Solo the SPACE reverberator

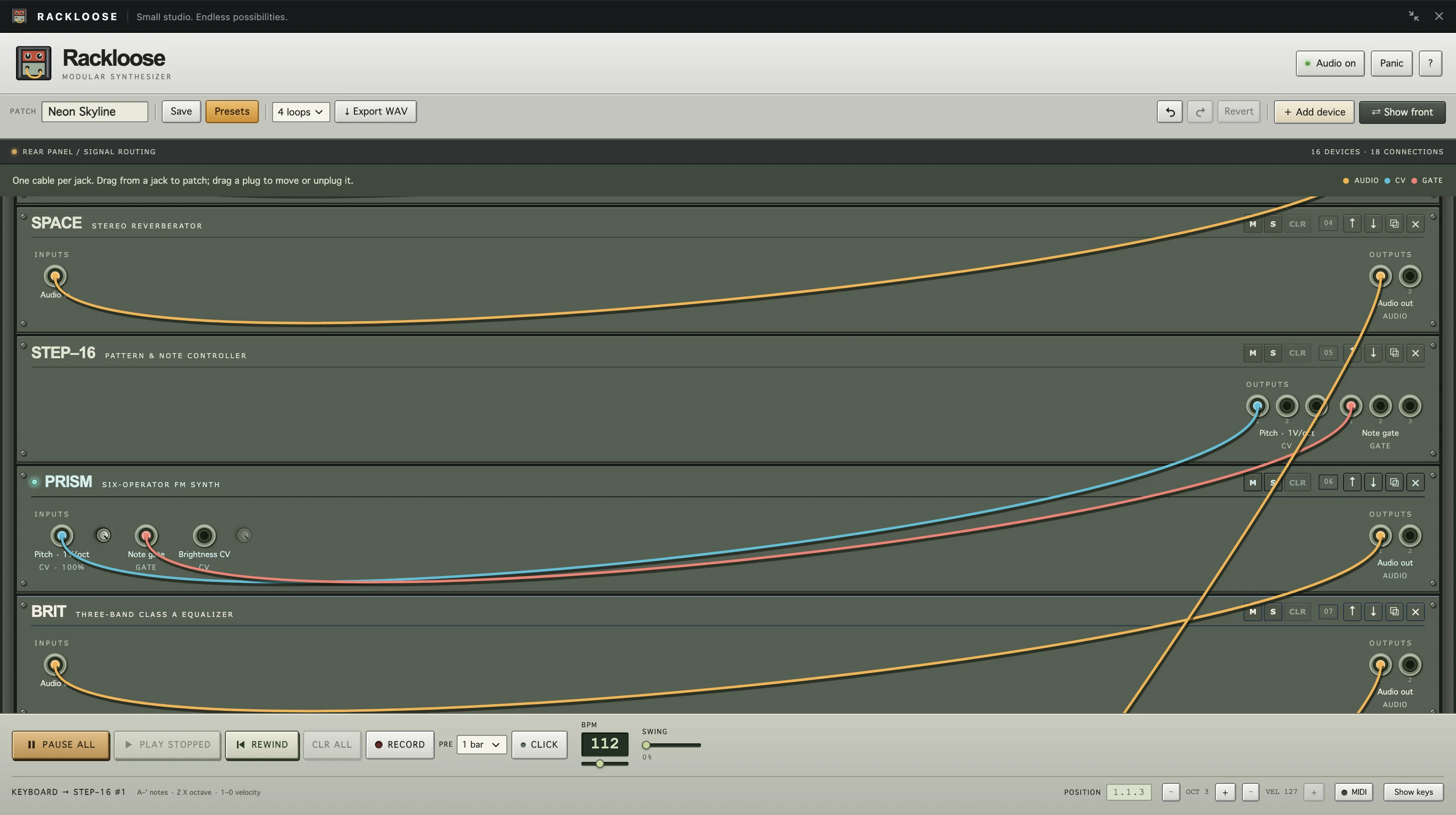tap(1273, 224)
